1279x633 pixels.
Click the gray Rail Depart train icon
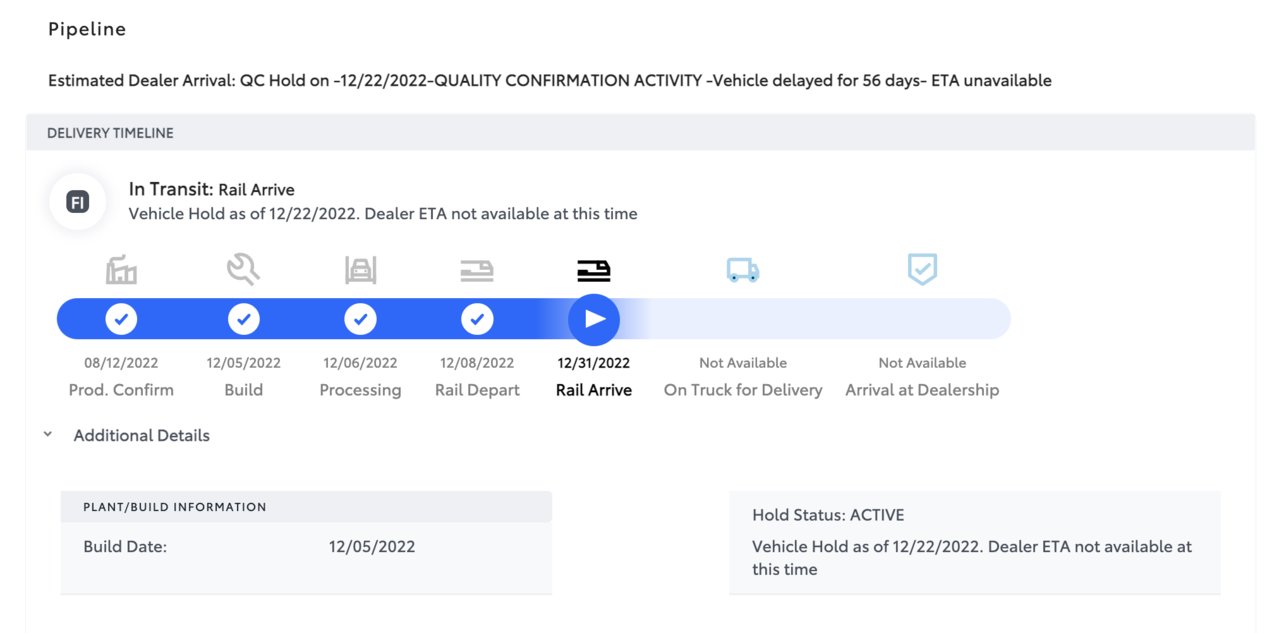click(477, 270)
